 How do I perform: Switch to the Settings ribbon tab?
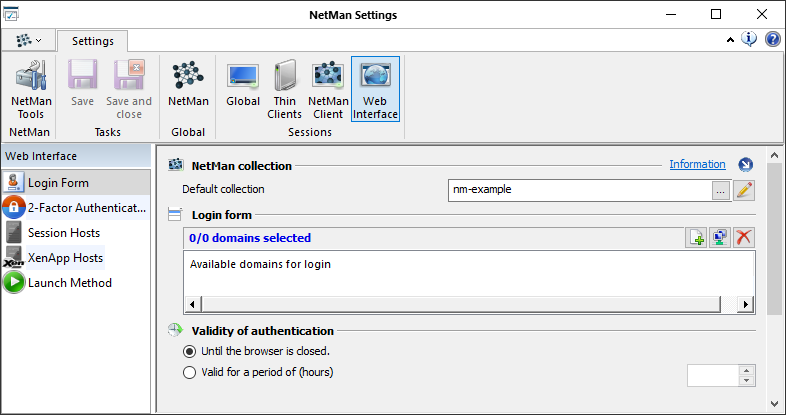click(x=93, y=41)
